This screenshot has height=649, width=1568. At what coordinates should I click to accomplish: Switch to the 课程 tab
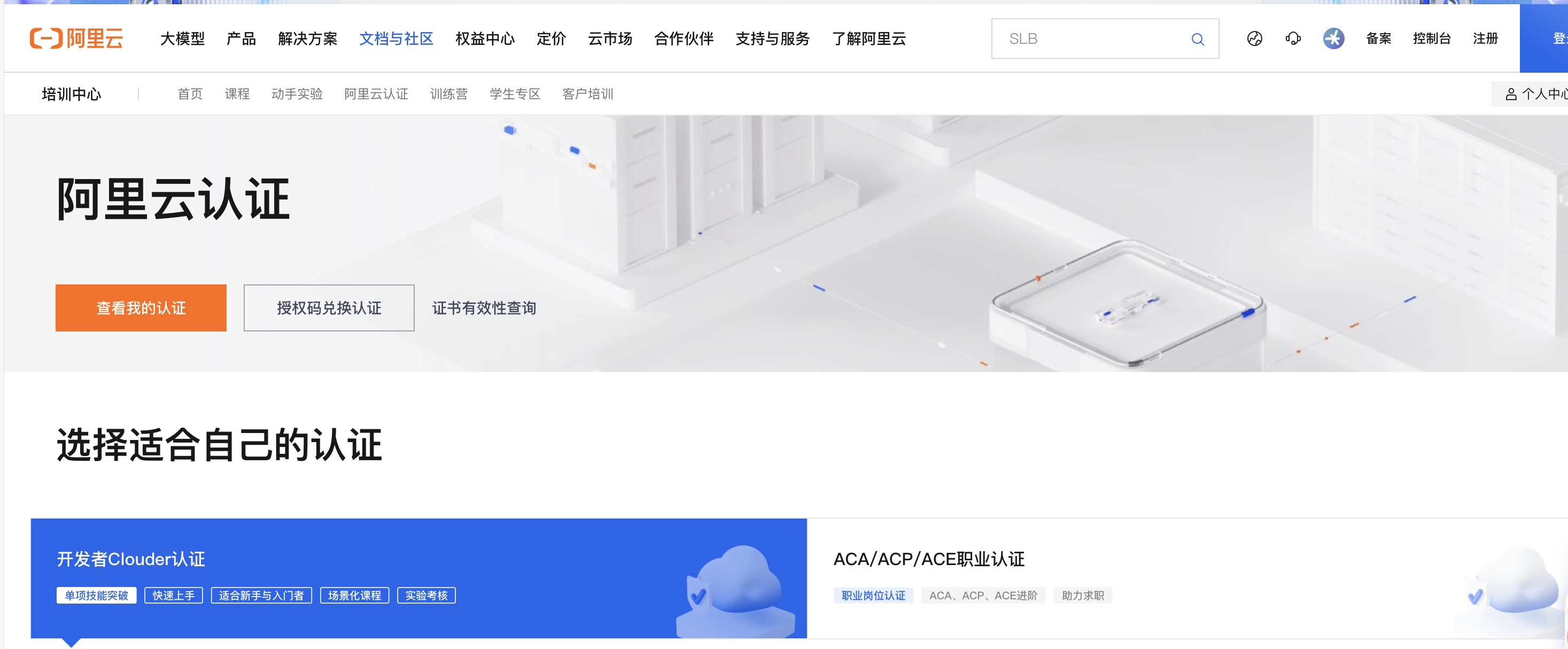tap(237, 95)
